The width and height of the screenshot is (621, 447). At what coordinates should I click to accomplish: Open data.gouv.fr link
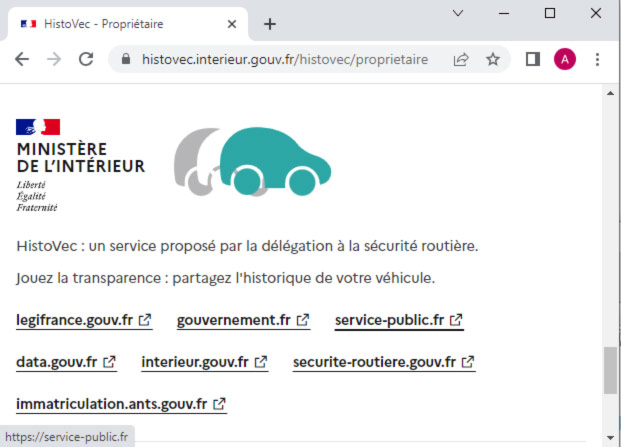(66, 362)
